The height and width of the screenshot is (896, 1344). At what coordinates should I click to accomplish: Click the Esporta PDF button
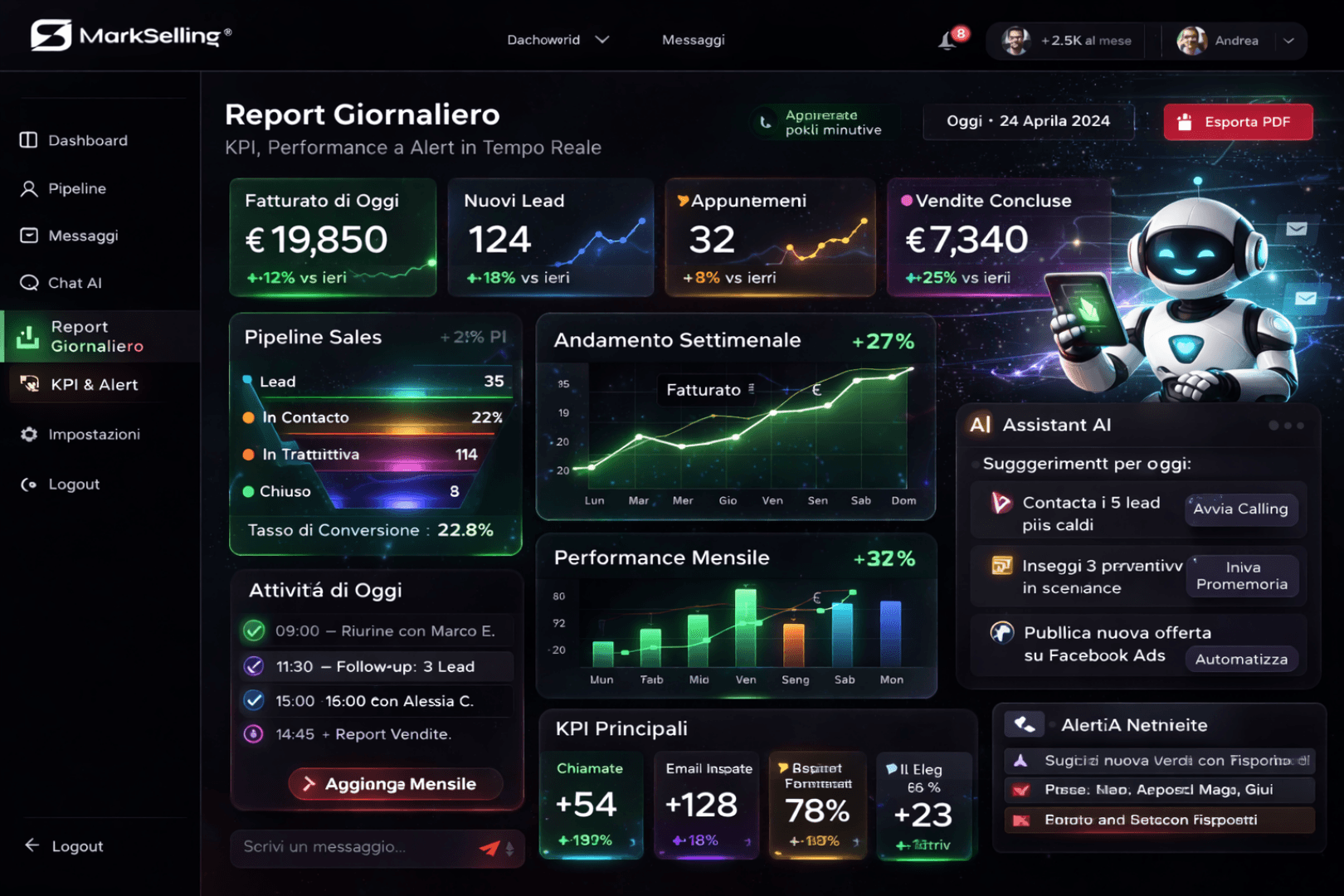(1238, 121)
